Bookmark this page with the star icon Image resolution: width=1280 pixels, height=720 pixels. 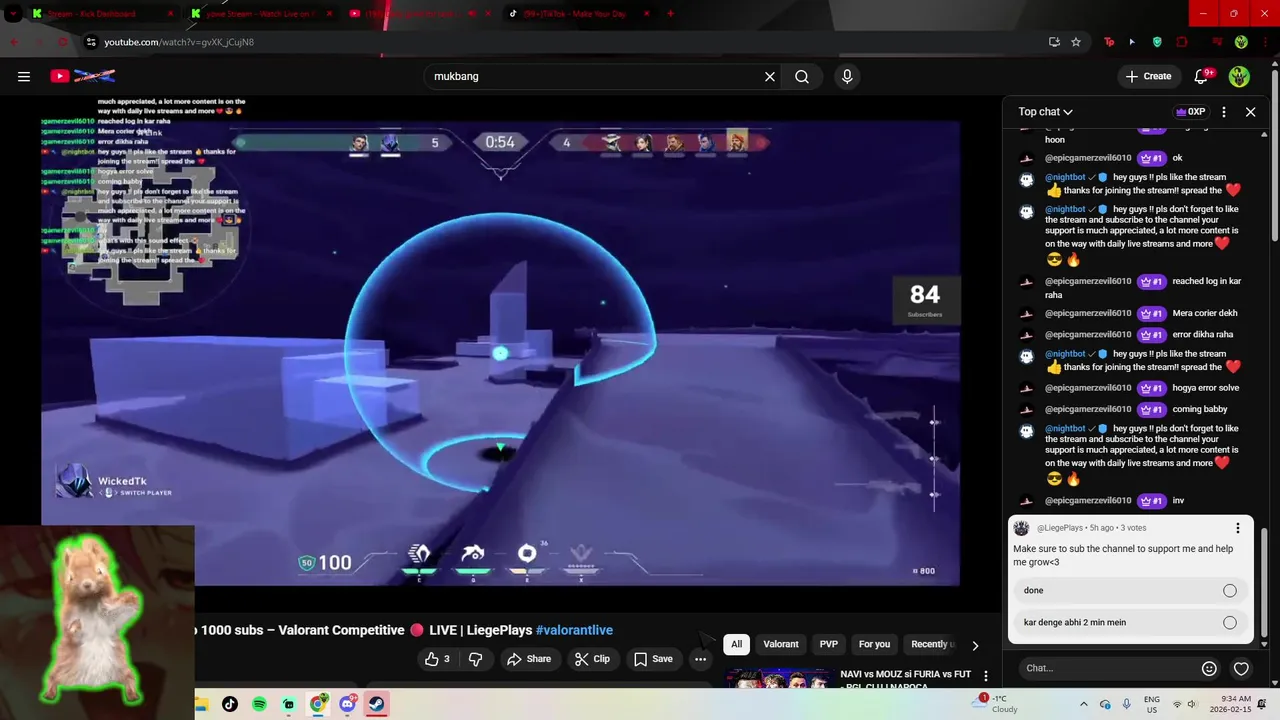point(1076,42)
